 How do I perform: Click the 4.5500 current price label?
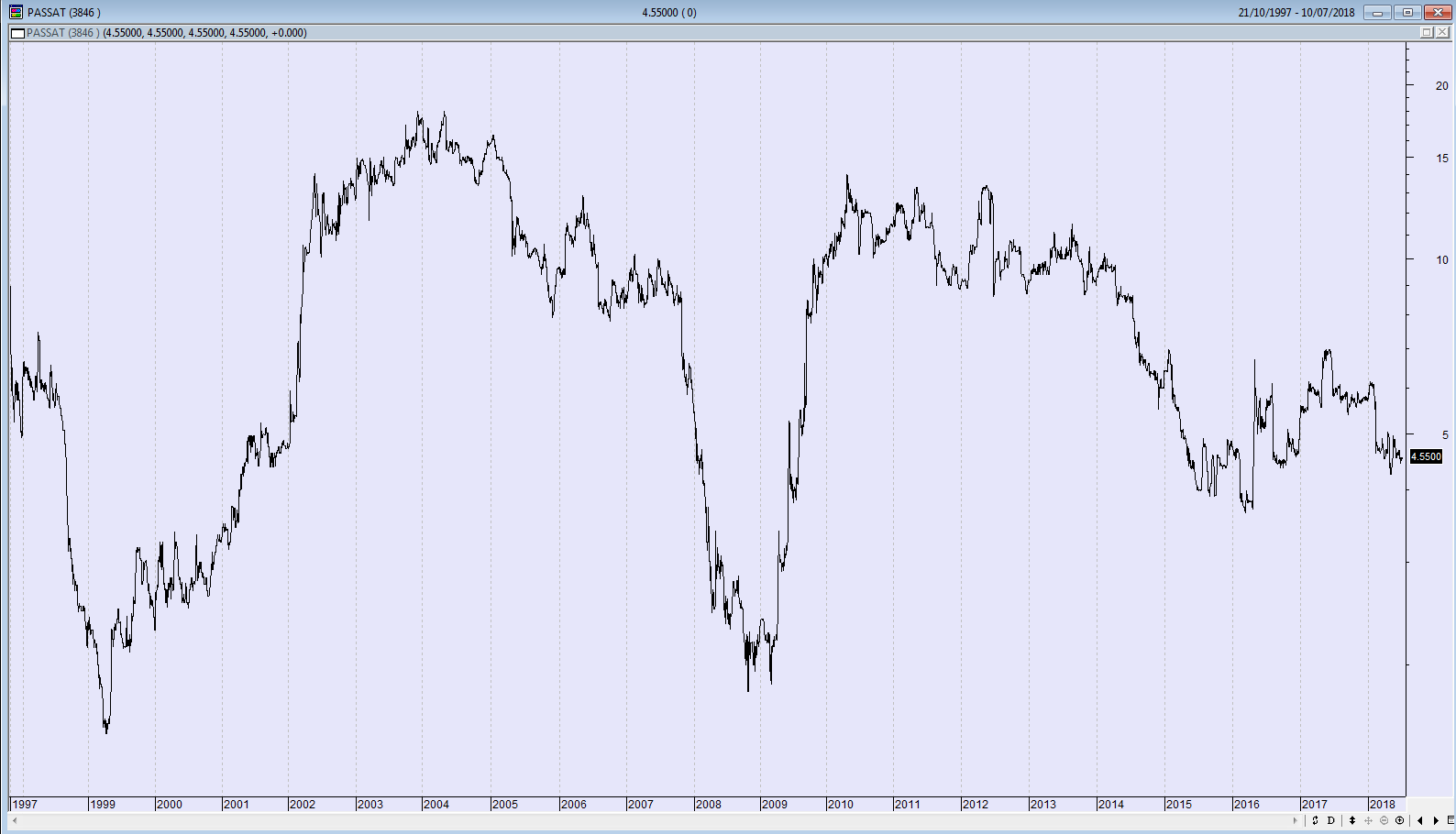(x=1426, y=456)
